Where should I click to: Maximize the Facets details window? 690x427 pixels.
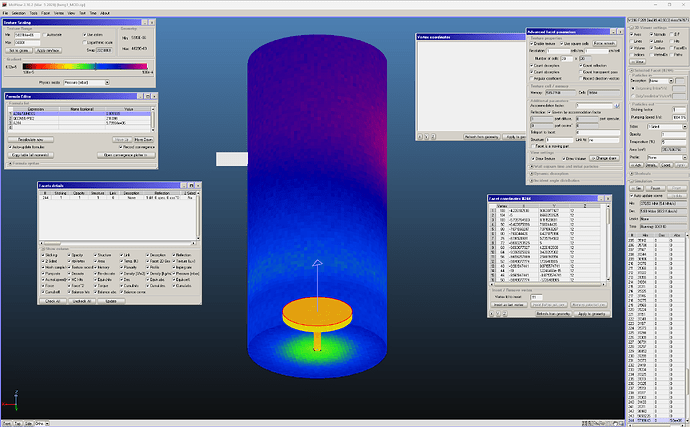[x=191, y=185]
